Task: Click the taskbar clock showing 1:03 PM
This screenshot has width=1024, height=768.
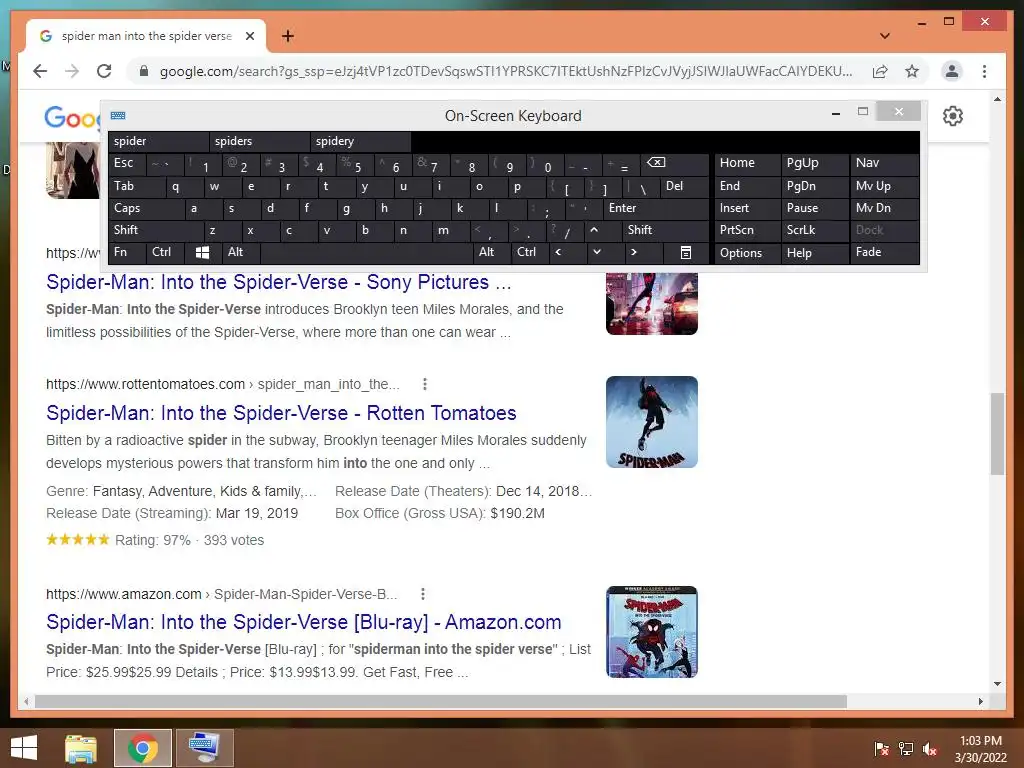Action: tap(980, 749)
